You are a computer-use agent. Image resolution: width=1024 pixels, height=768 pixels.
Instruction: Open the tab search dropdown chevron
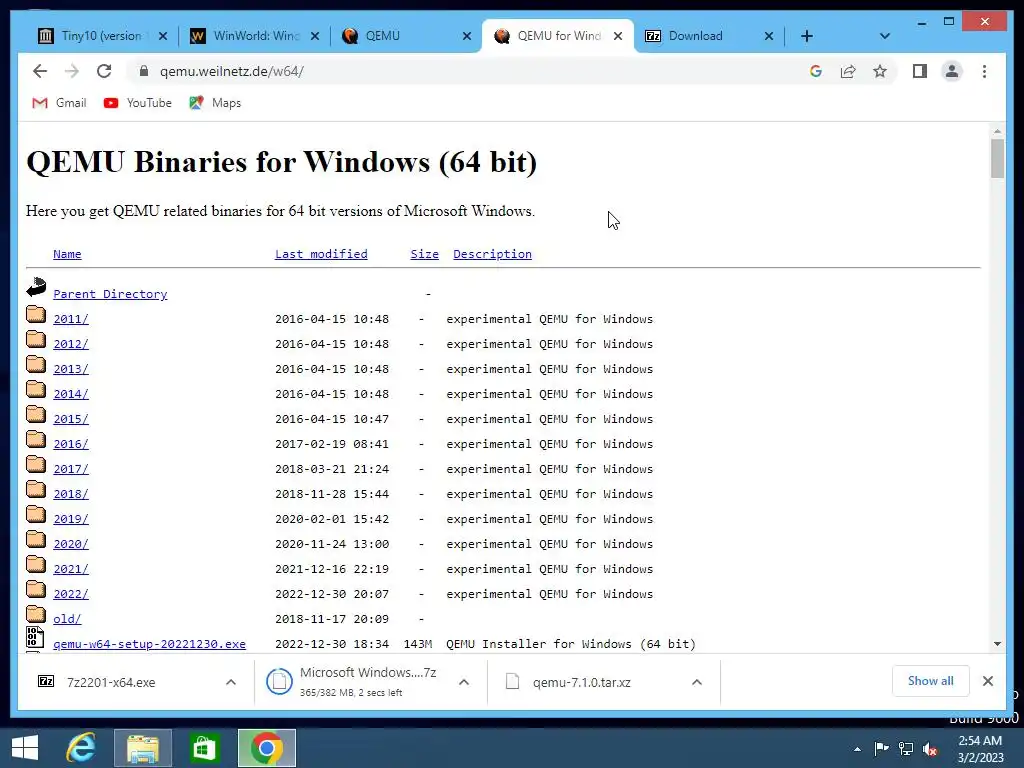click(885, 36)
